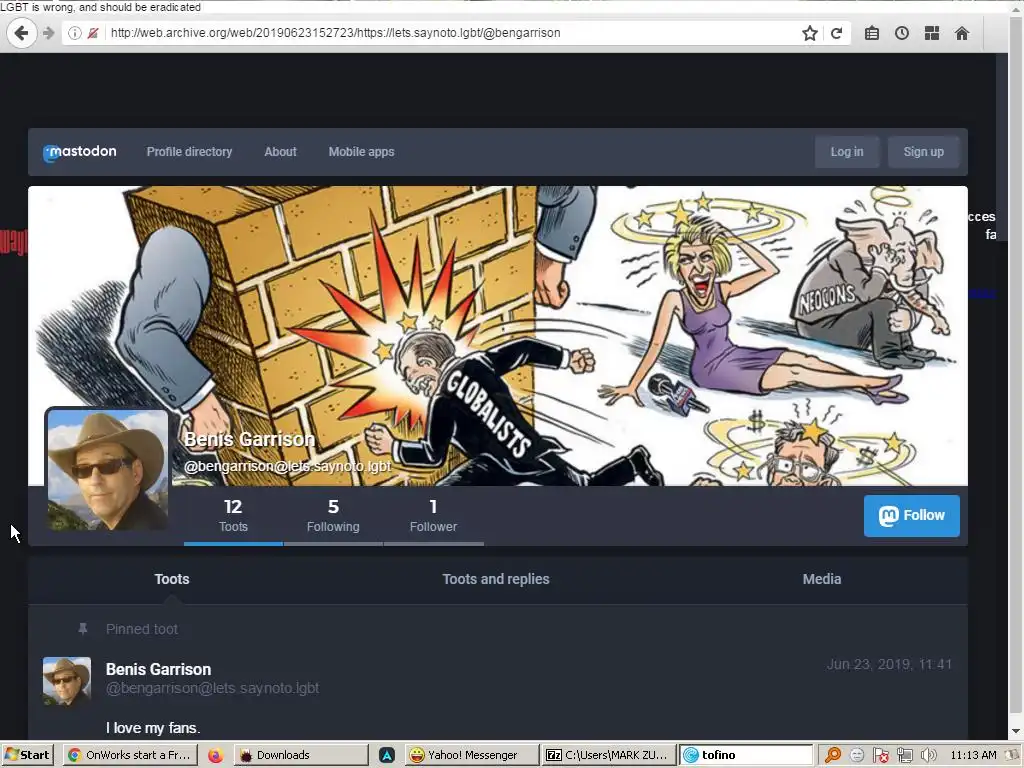Screen dimensions: 1024x768
Task: Switch to the OnWorks Chrome taskbar item
Action: pyautogui.click(x=131, y=755)
